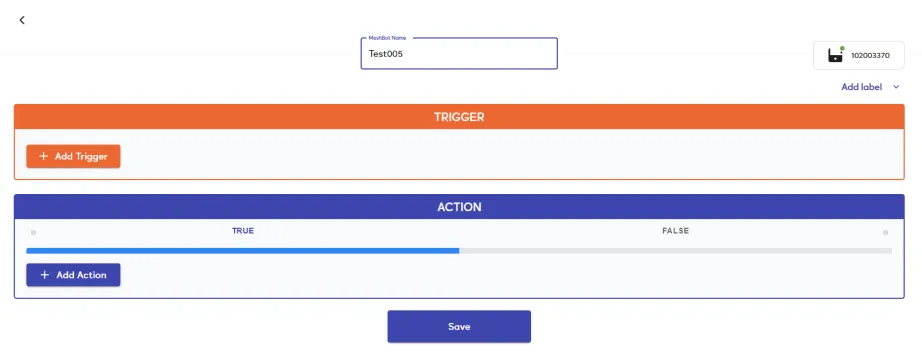Click the plus icon on Add Action
Image resolution: width=922 pixels, height=362 pixels.
[x=44, y=275]
